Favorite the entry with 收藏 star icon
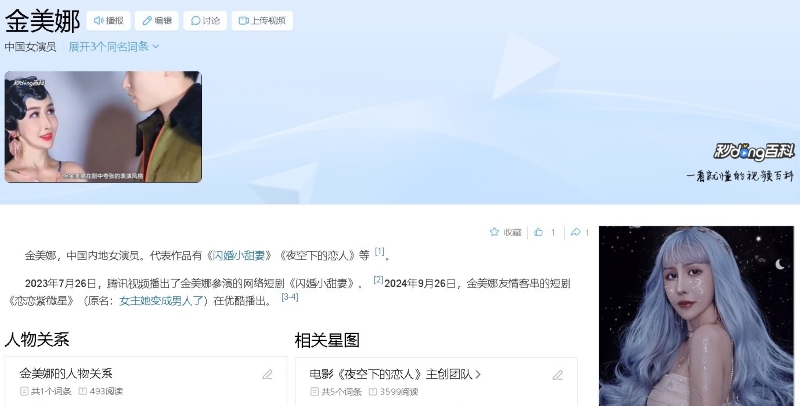 click(x=505, y=233)
